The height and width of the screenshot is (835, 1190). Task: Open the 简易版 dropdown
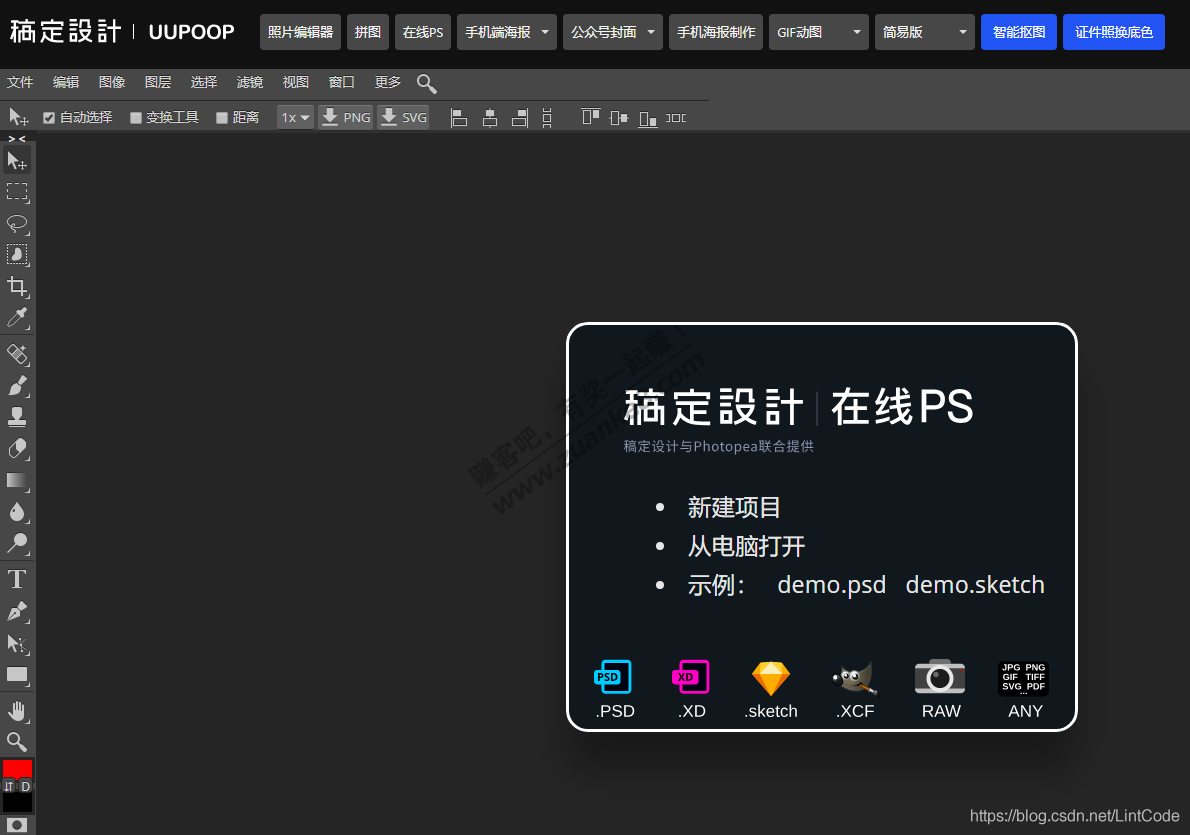(924, 32)
